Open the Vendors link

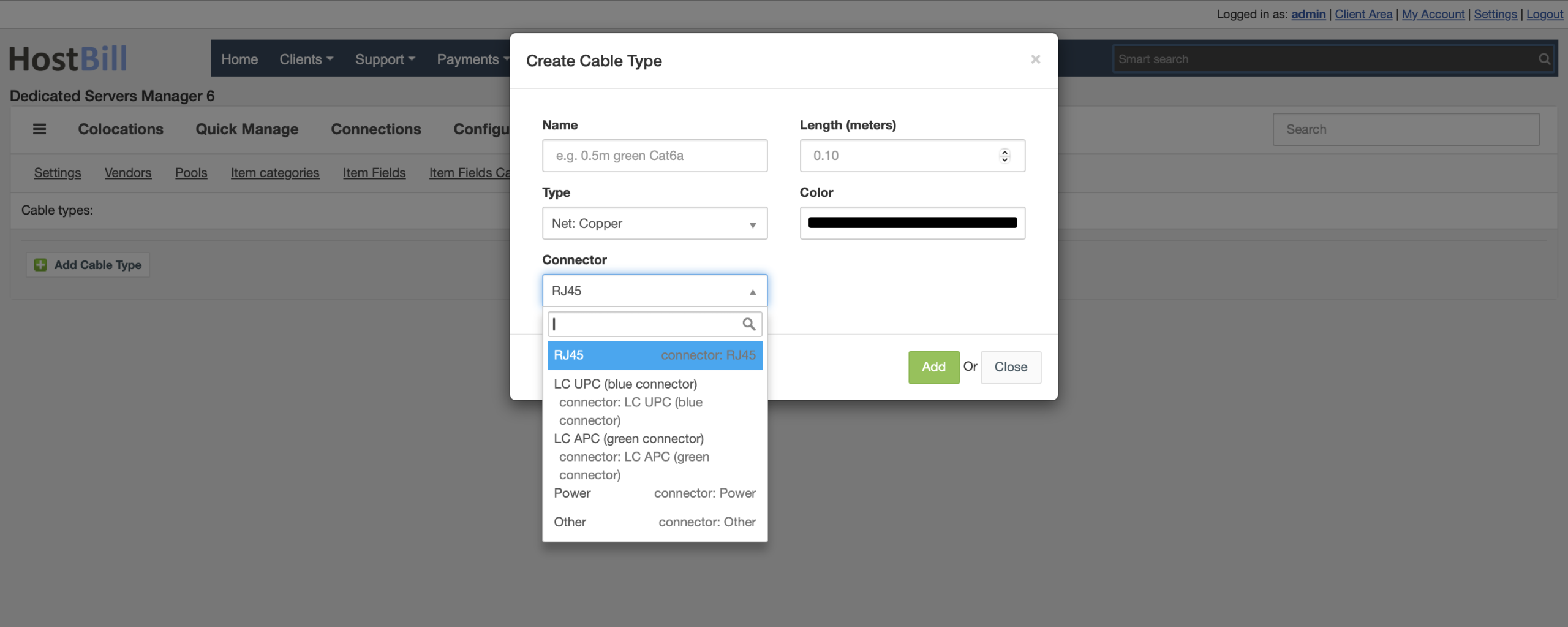click(x=127, y=173)
